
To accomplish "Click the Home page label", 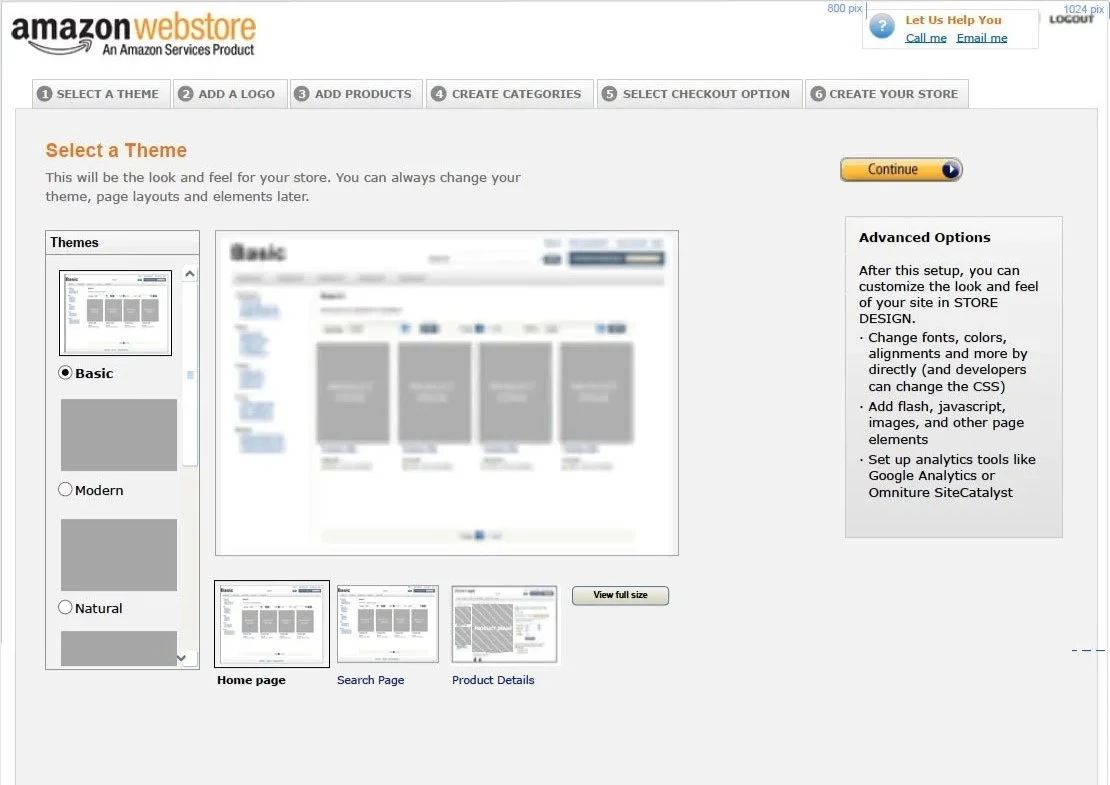I will [251, 680].
